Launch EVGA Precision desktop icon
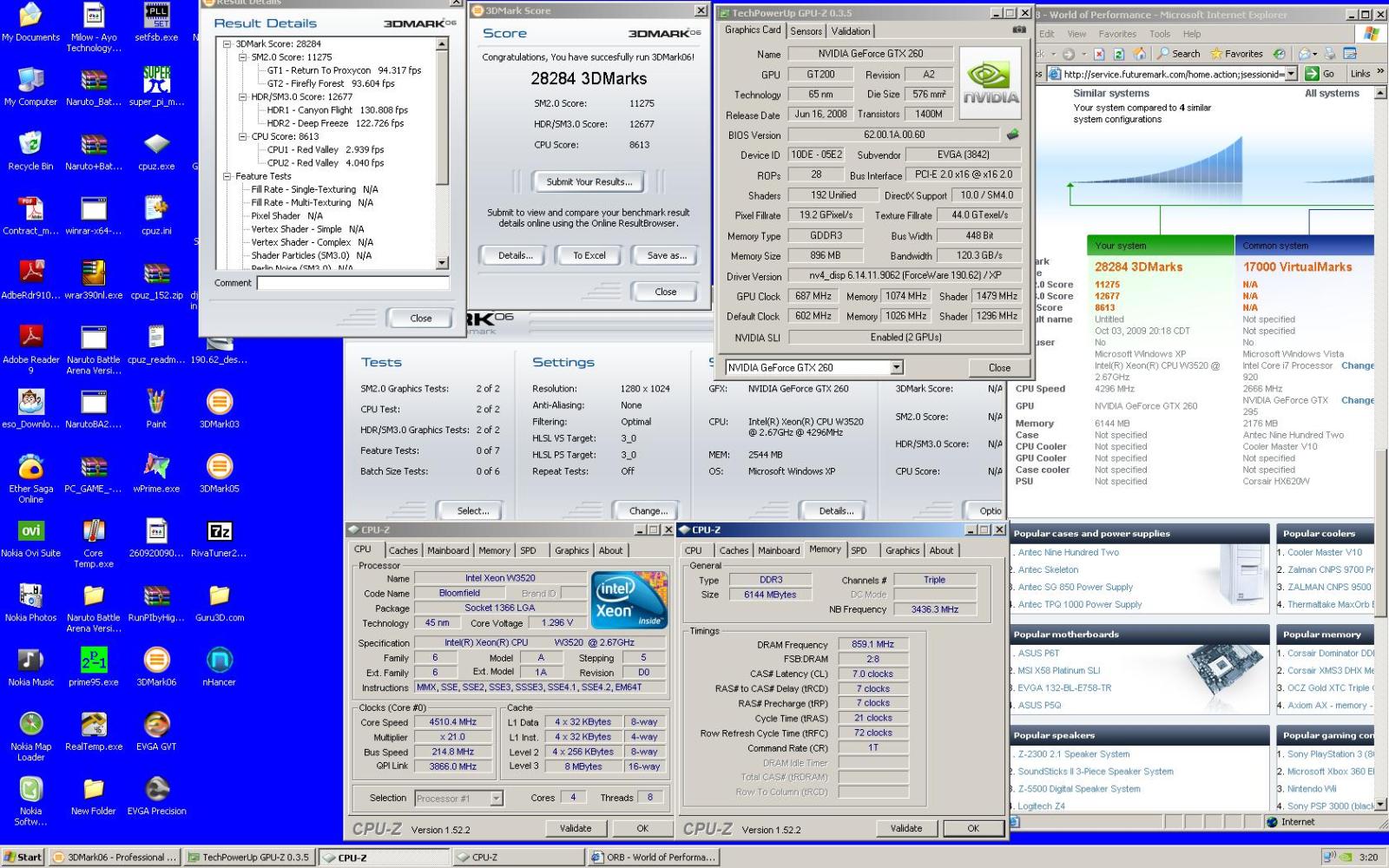This screenshot has height=868, width=1389. [157, 795]
